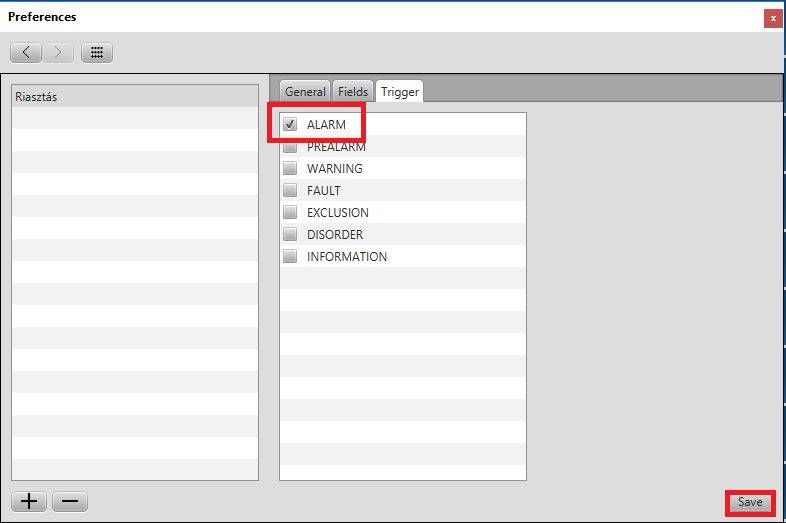This screenshot has width=786, height=523.
Task: Click the minus icon to remove entry
Action: [69, 501]
